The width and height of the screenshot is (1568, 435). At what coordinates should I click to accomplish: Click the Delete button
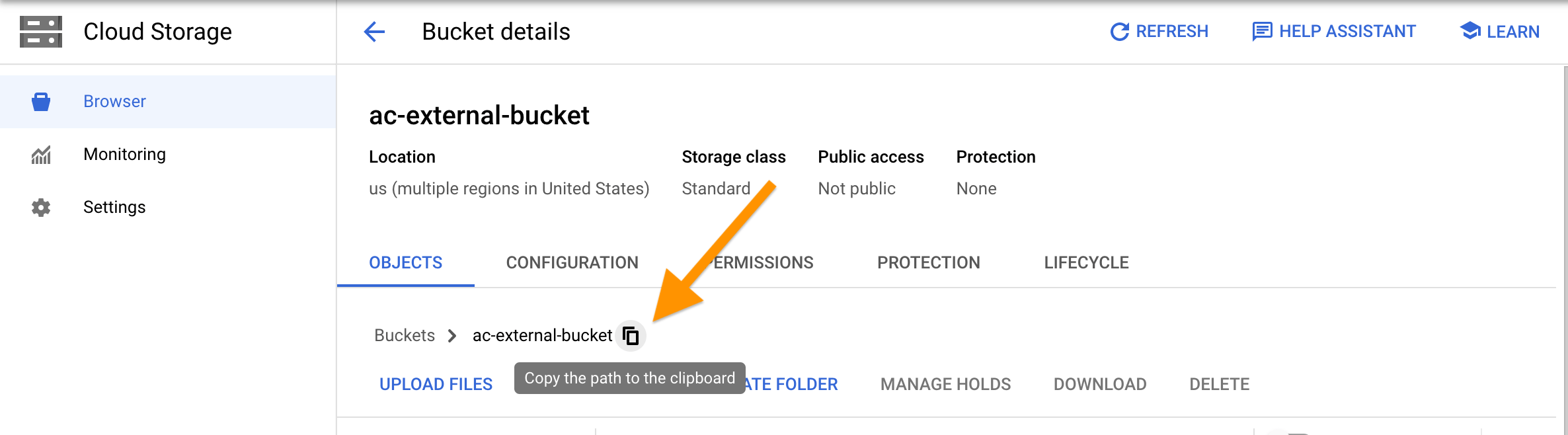tap(1219, 383)
